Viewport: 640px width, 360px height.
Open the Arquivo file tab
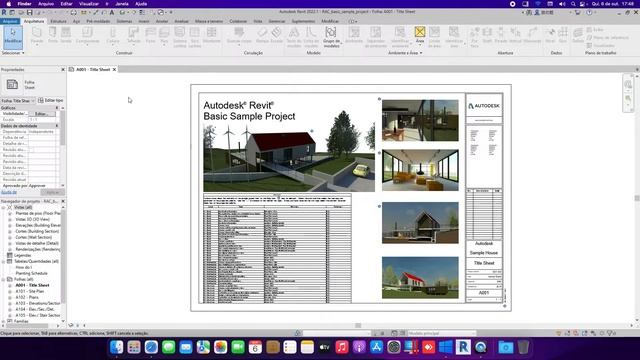(x=10, y=21)
